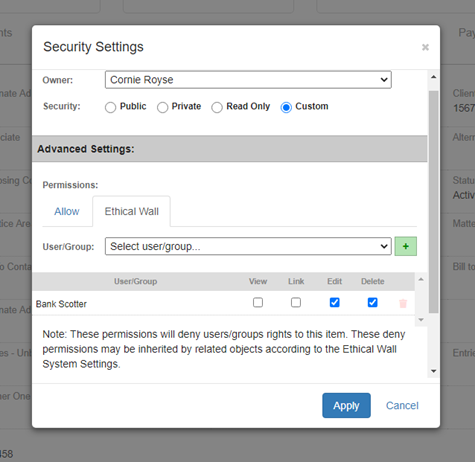The image size is (475, 462).
Task: Enable Link permission for Bank Scotter
Action: (296, 302)
